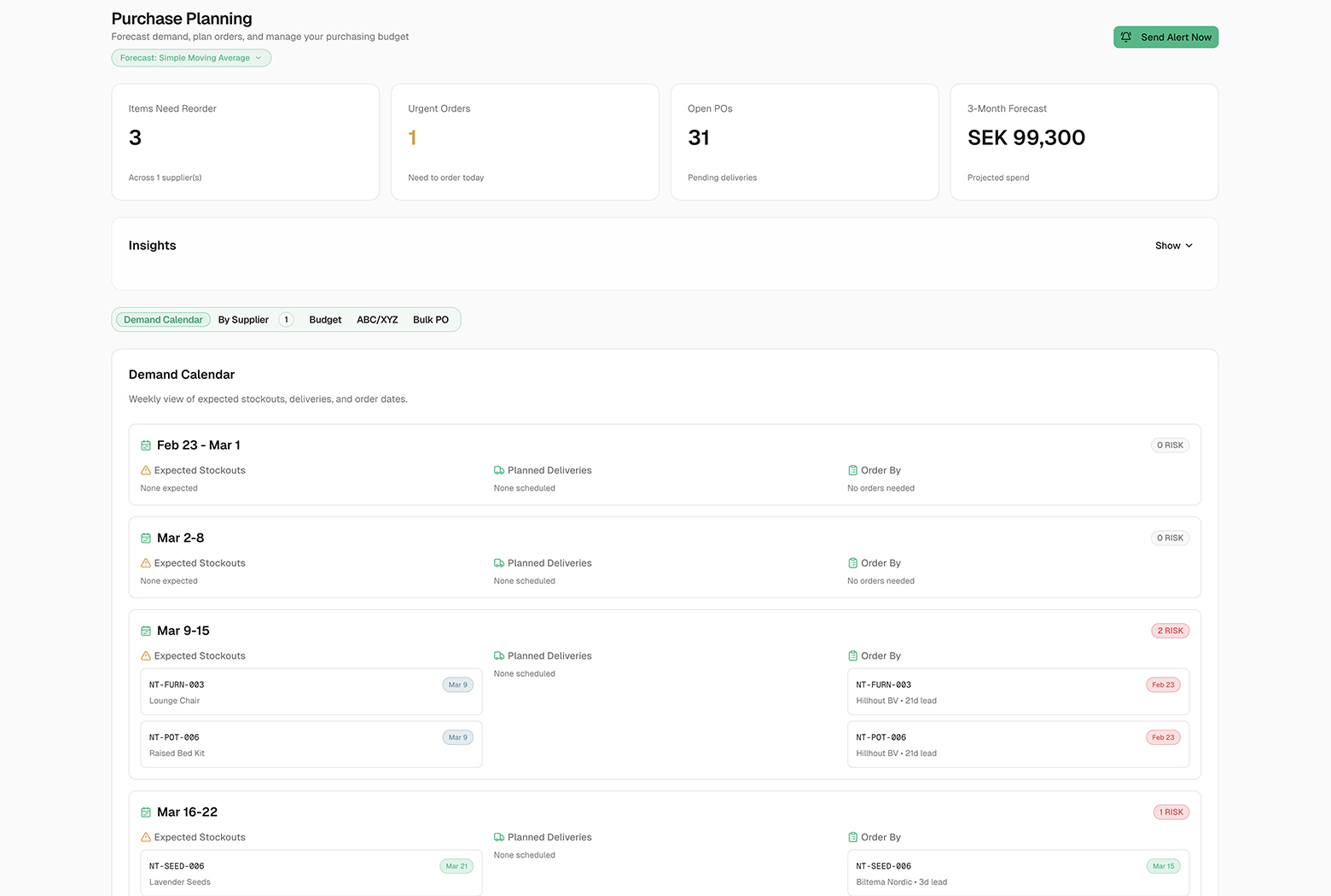
Task: Click the 2 RISK badge on Mar 9-15
Action: pos(1170,630)
